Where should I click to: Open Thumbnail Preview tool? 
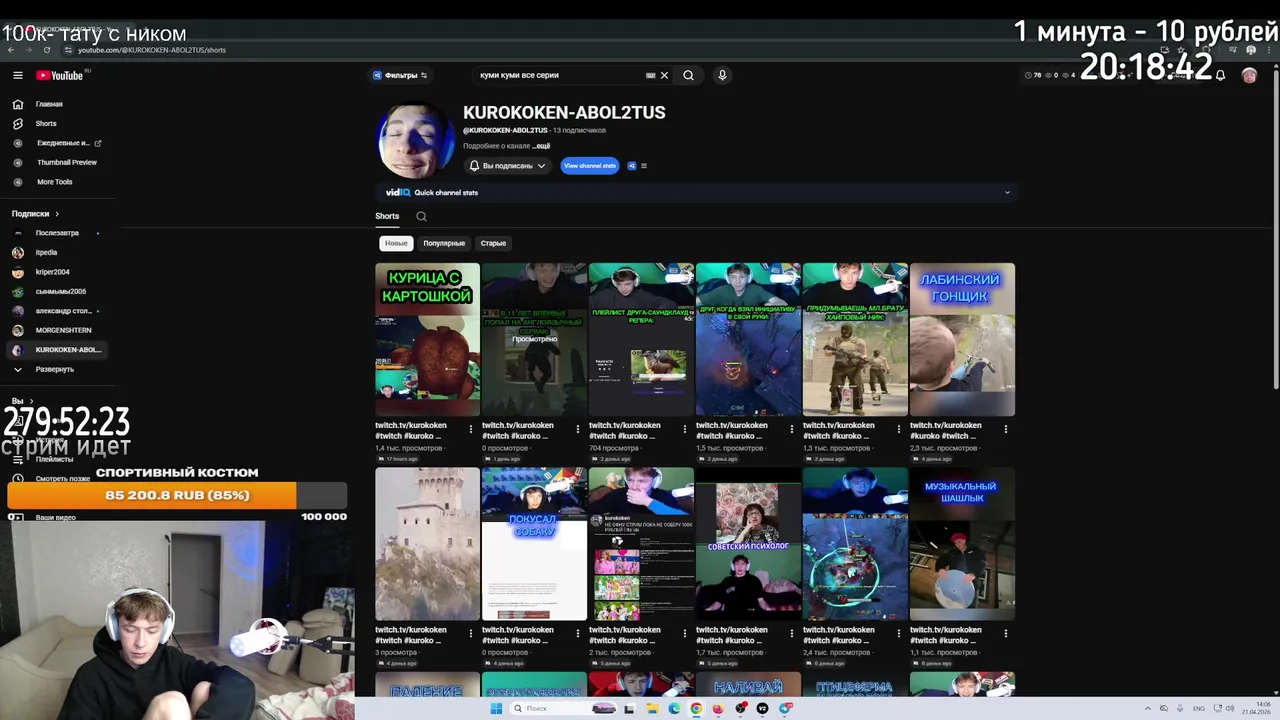[x=66, y=162]
